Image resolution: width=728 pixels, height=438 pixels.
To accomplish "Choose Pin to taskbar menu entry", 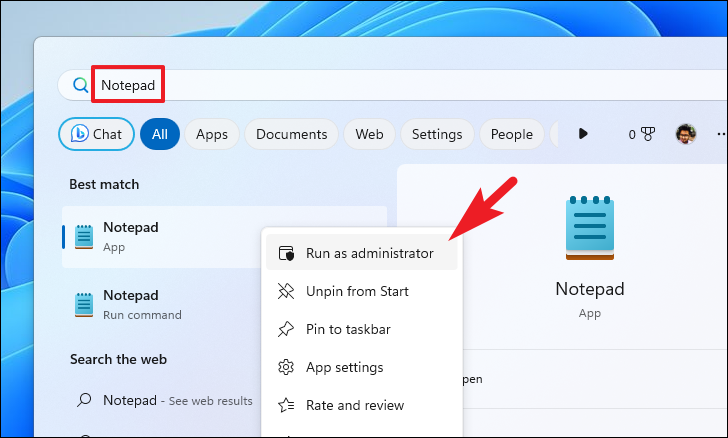I will click(x=362, y=329).
